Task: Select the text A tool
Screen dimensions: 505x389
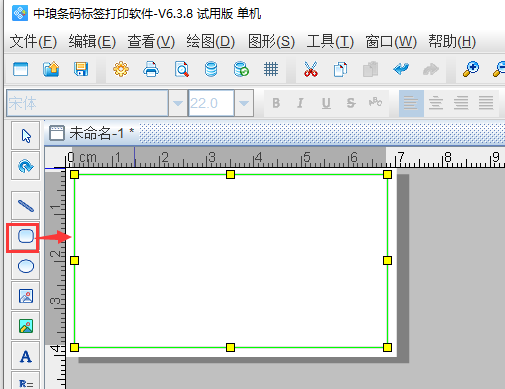Action: click(x=26, y=356)
